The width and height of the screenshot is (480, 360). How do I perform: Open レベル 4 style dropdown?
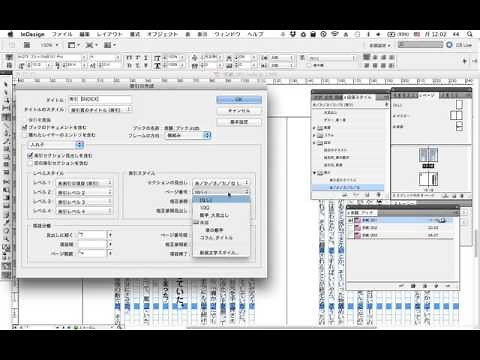point(84,211)
